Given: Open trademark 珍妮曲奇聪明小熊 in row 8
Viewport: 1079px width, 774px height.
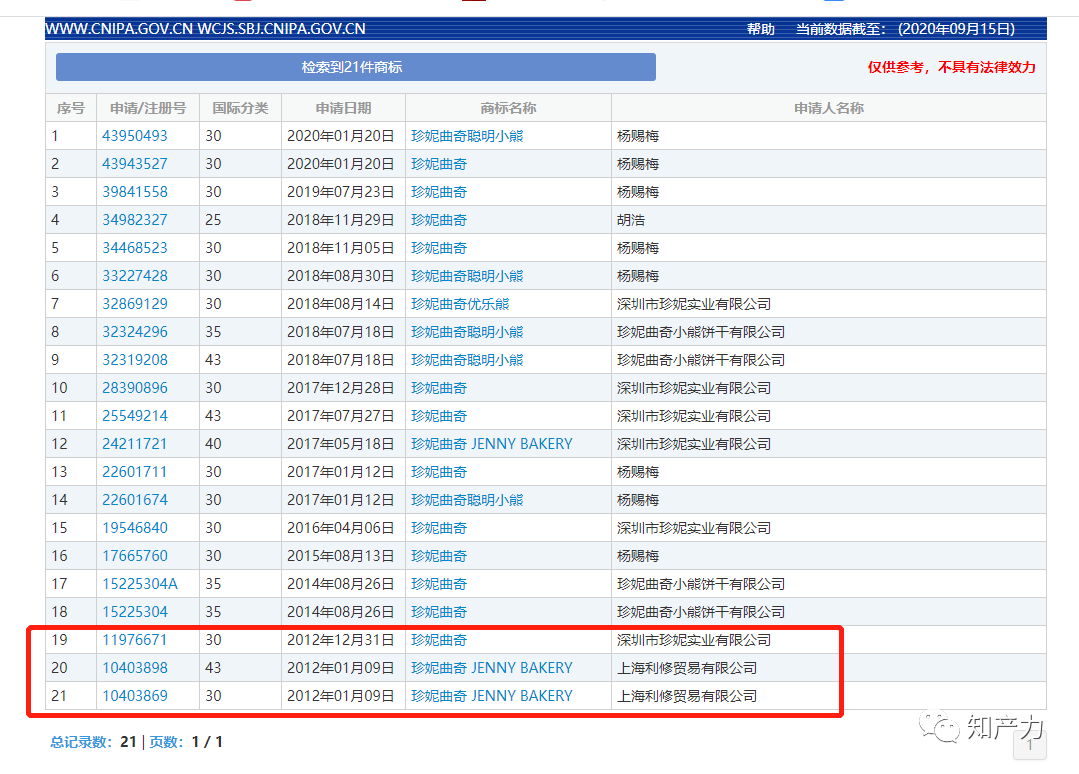Looking at the screenshot, I should 467,332.
